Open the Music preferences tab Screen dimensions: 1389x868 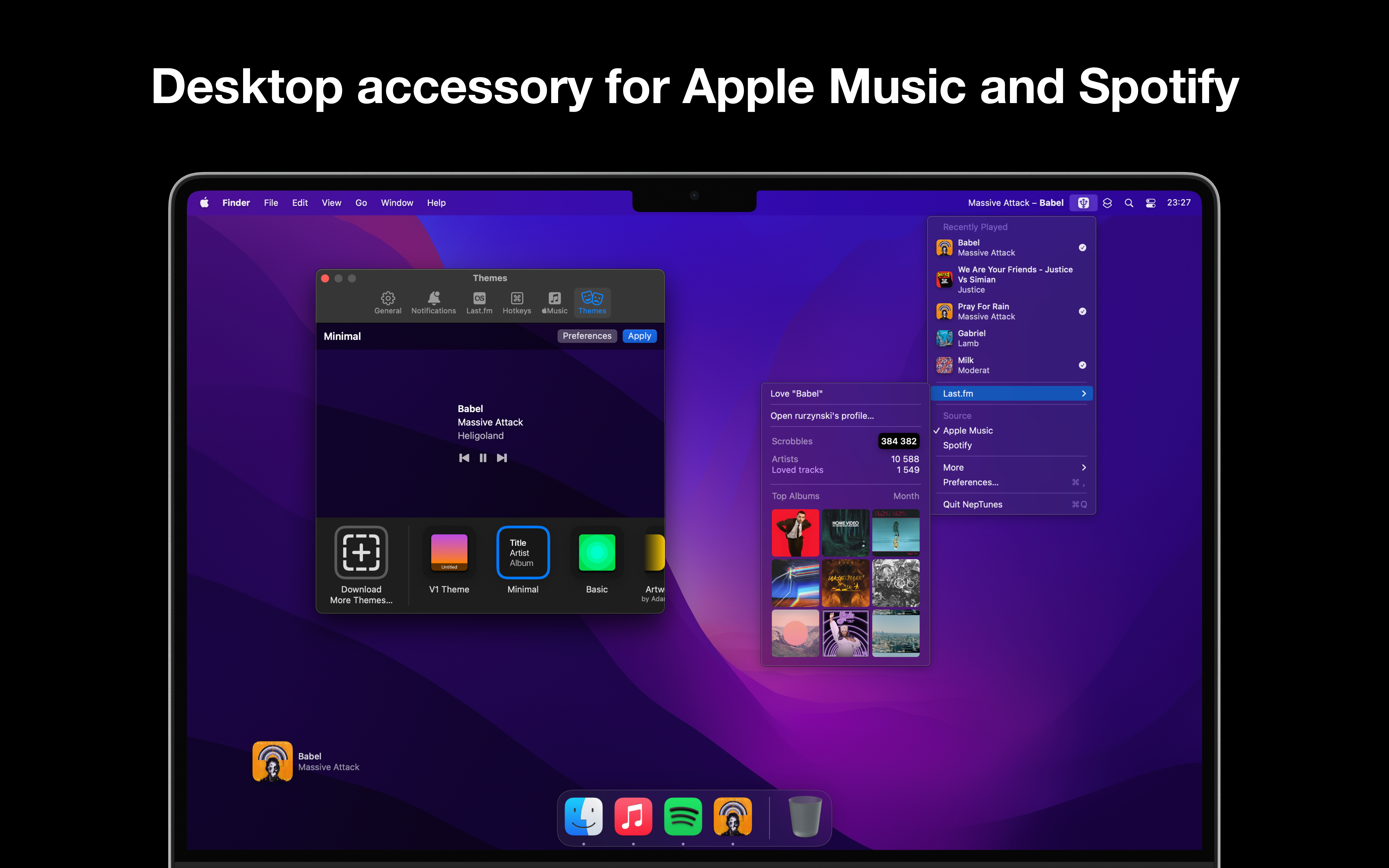(x=555, y=302)
